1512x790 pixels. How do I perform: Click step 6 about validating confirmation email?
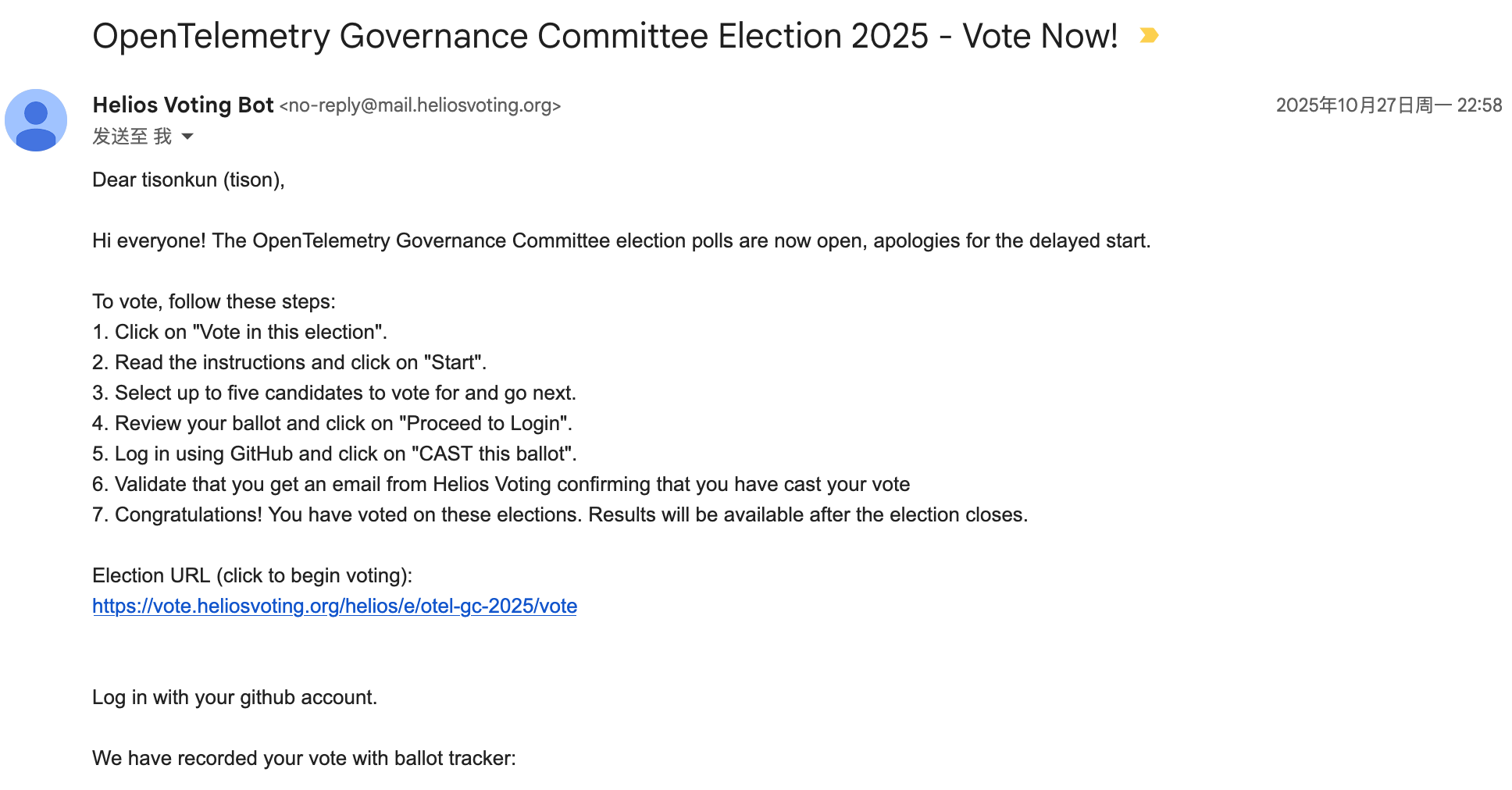click(x=501, y=484)
